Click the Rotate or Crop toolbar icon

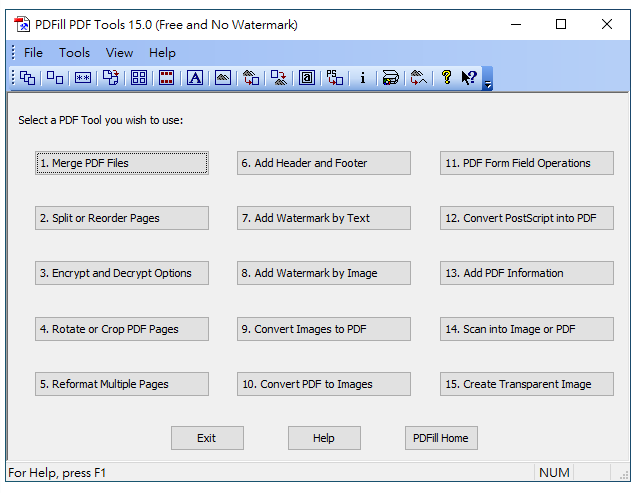coord(110,78)
